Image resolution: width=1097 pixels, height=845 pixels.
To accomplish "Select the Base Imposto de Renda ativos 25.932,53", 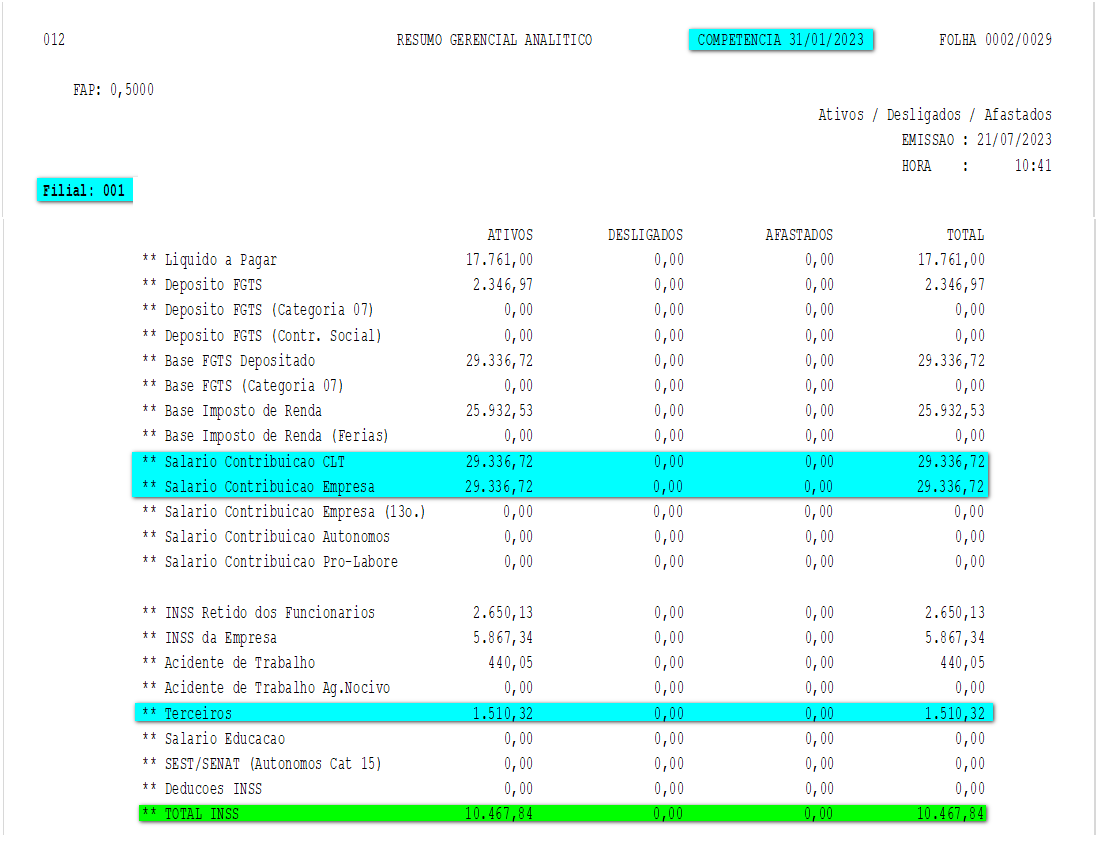I will tap(500, 411).
